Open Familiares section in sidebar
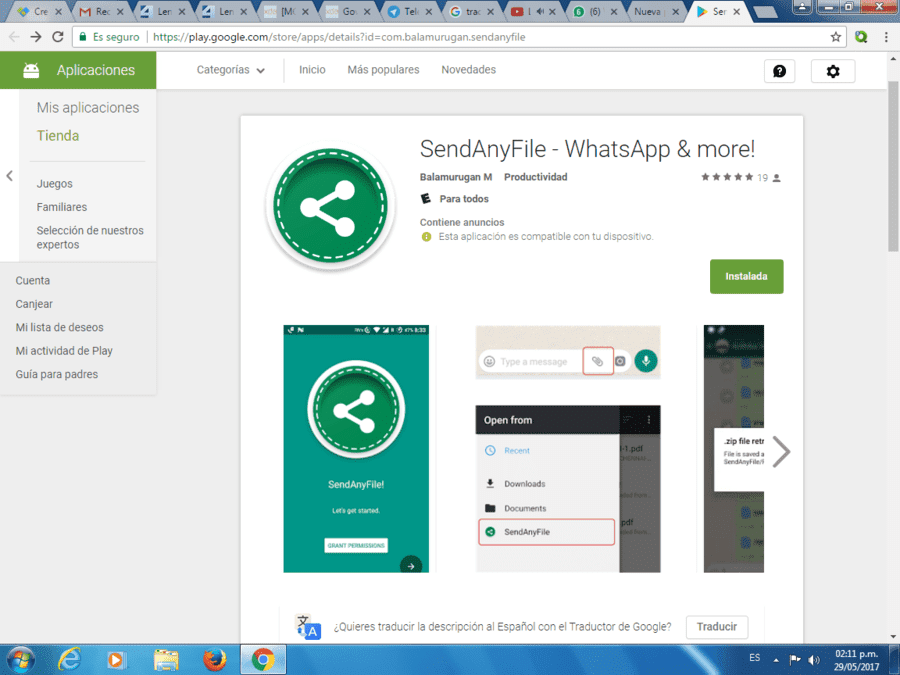 pyautogui.click(x=62, y=207)
